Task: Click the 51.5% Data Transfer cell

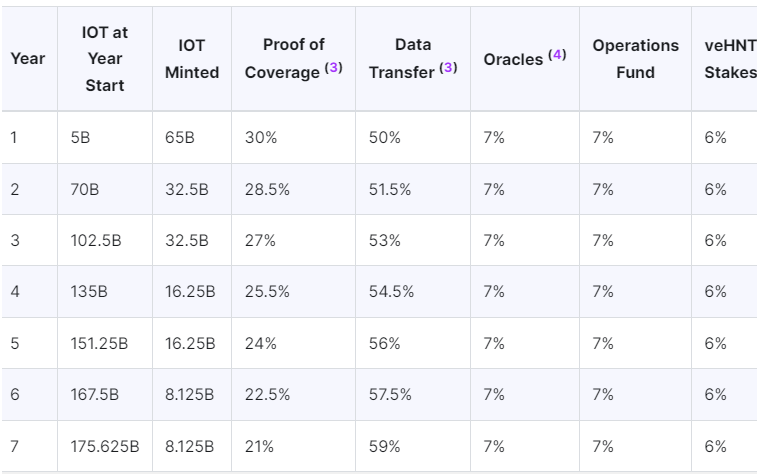Action: coord(390,190)
